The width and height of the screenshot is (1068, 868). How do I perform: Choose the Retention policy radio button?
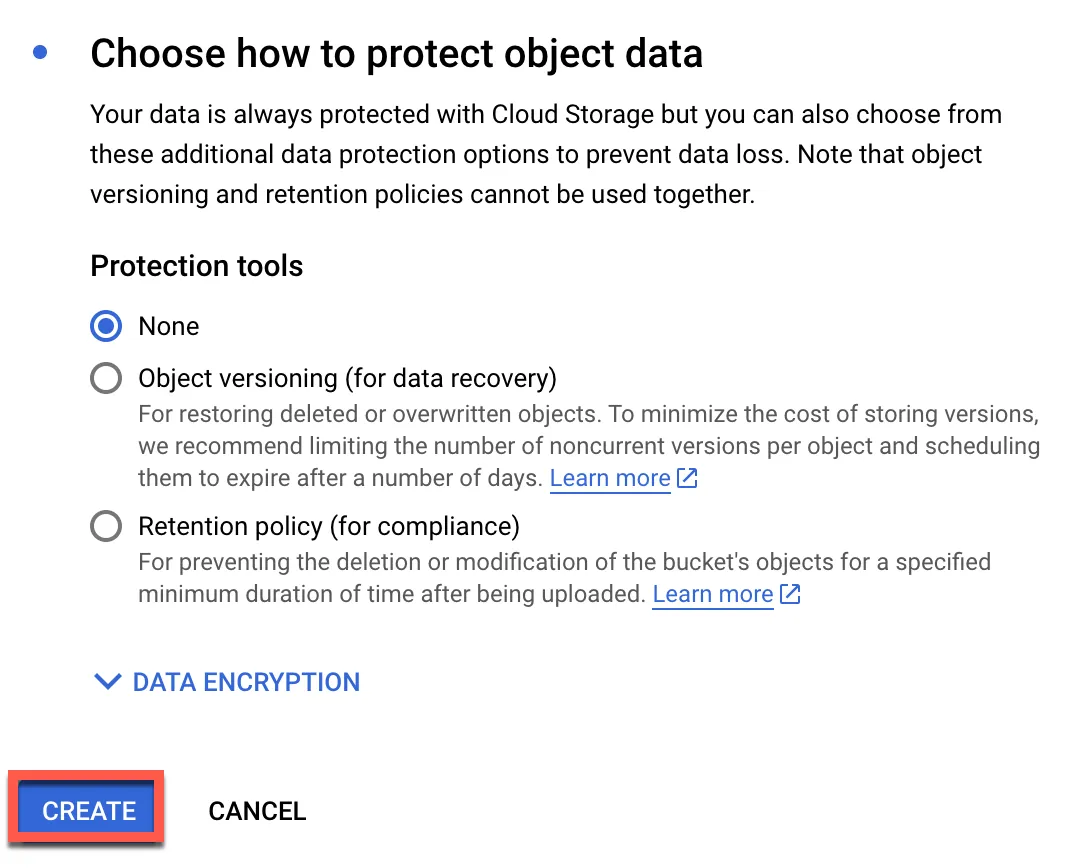106,526
